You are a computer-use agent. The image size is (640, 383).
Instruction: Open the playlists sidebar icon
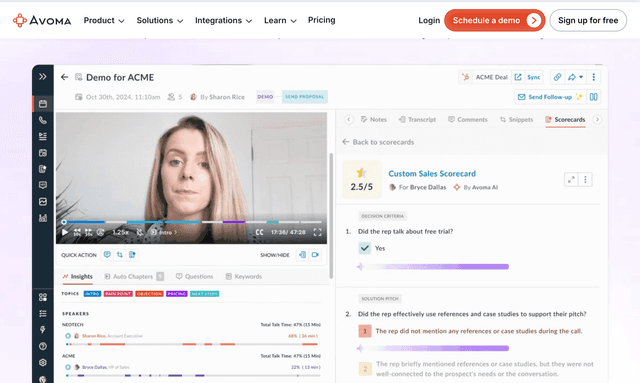click(x=43, y=136)
